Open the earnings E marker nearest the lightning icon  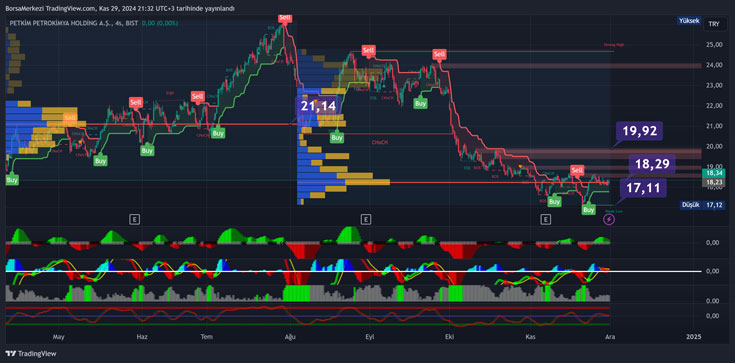(545, 219)
